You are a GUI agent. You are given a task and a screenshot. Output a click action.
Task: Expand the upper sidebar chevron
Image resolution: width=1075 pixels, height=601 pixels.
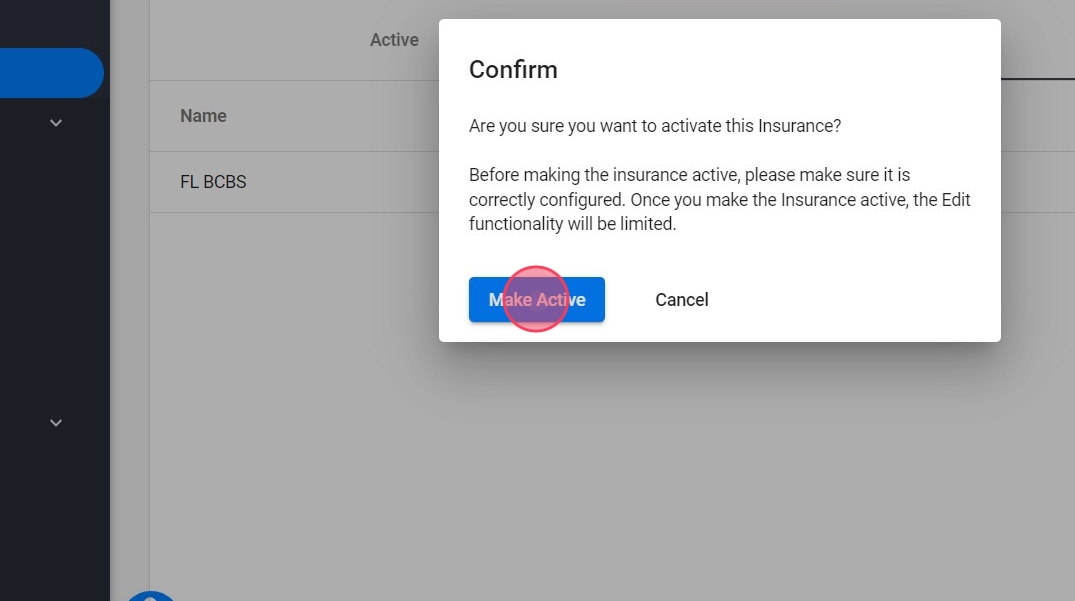(x=56, y=123)
